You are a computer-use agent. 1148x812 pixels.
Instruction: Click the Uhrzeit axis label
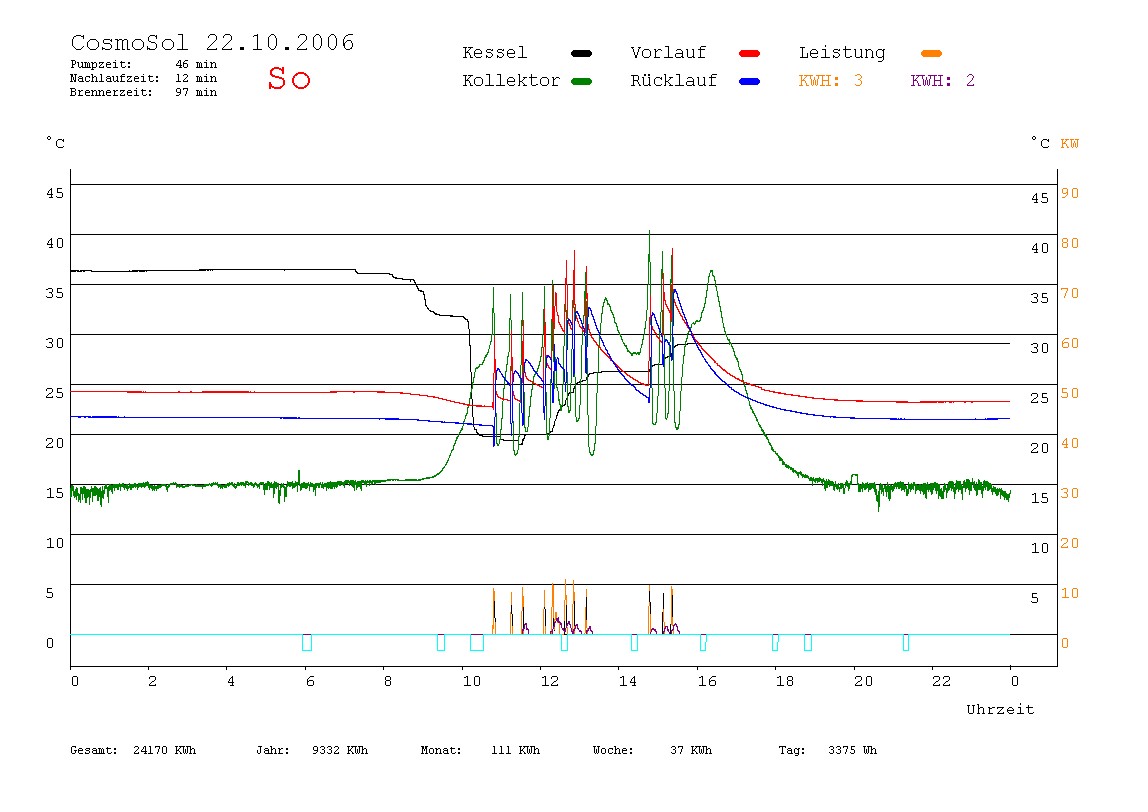pos(1000,709)
